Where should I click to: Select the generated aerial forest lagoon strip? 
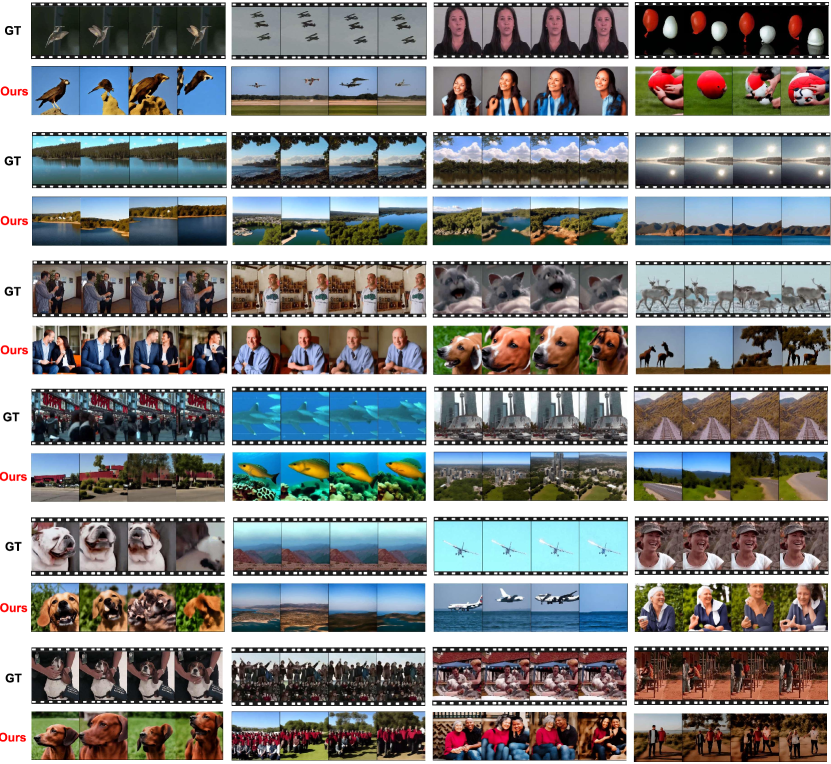click(531, 221)
